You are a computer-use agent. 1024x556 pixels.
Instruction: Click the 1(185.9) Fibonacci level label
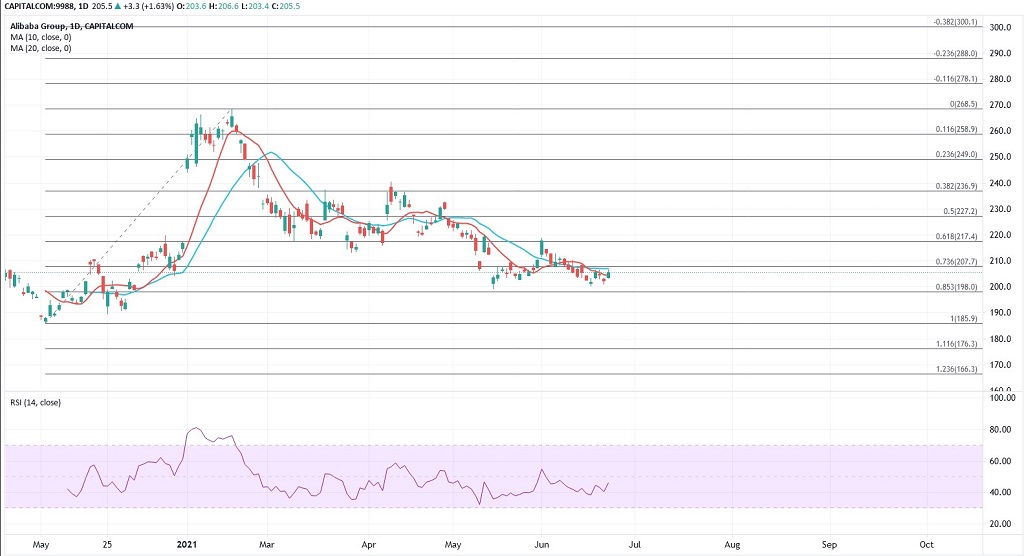[963, 319]
